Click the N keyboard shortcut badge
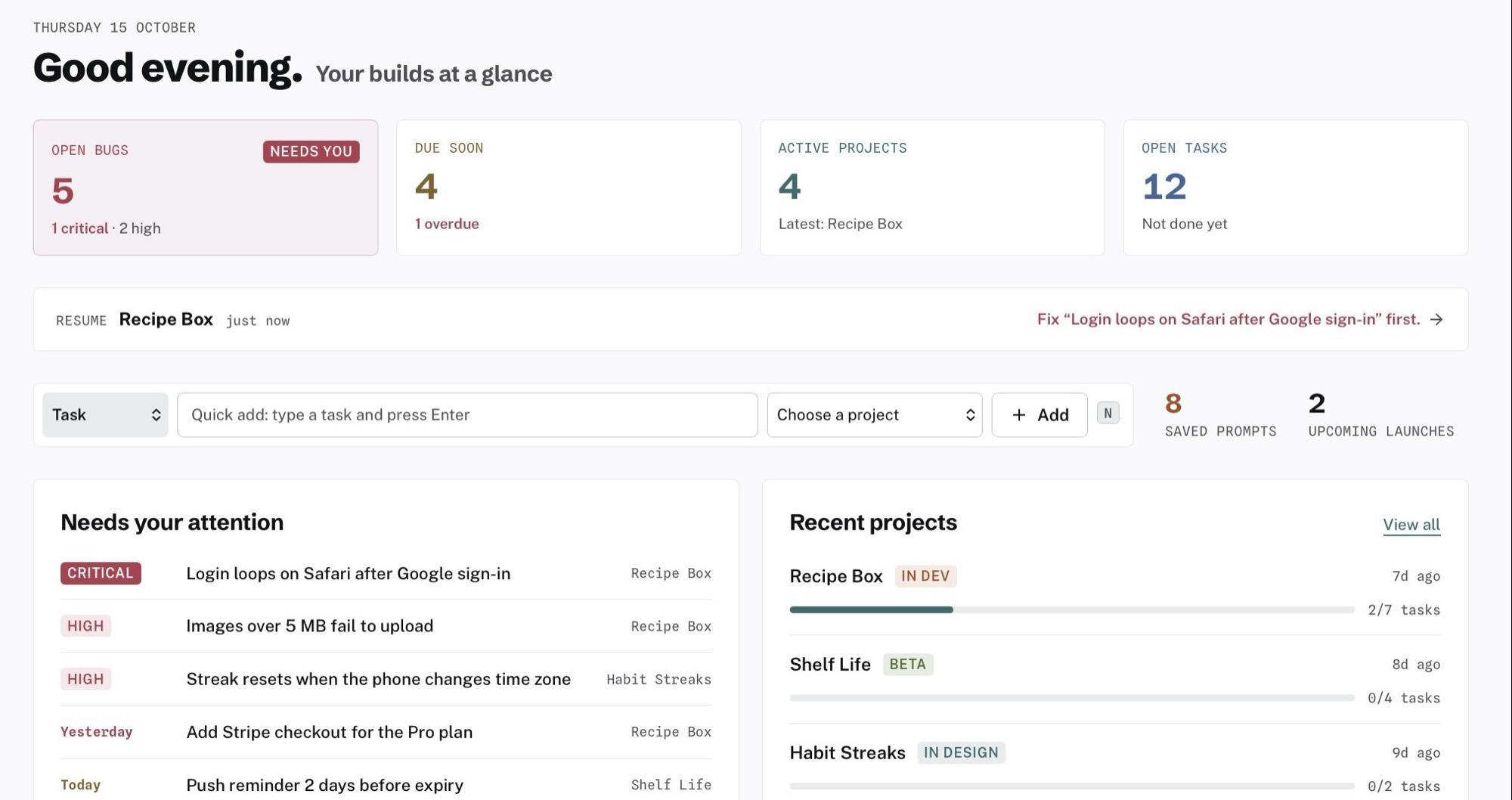Viewport: 1512px width, 800px height. point(1108,413)
